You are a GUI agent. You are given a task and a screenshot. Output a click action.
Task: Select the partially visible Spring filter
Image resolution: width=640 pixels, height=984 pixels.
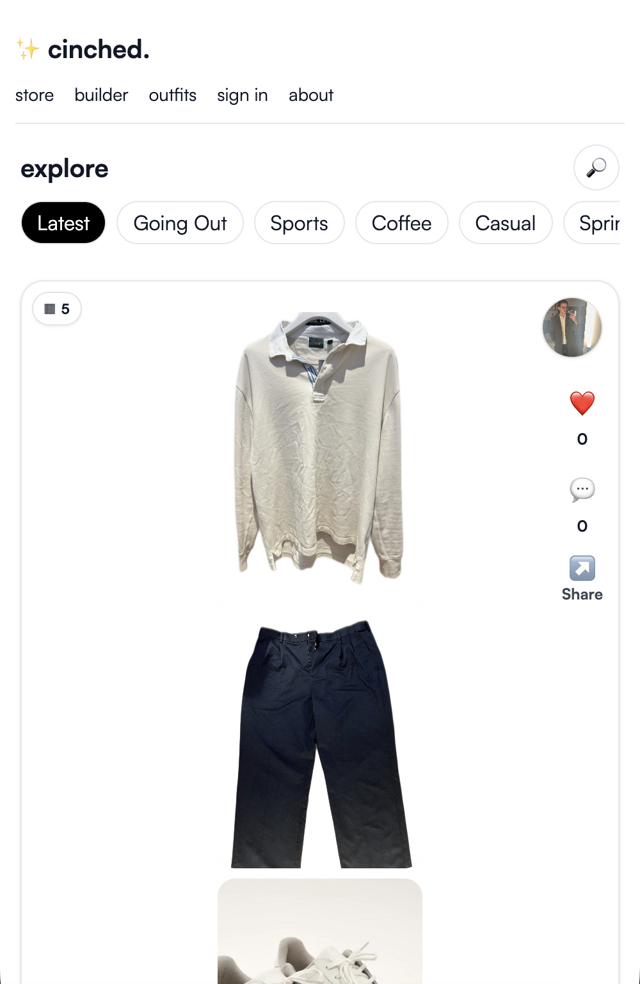[592, 223]
